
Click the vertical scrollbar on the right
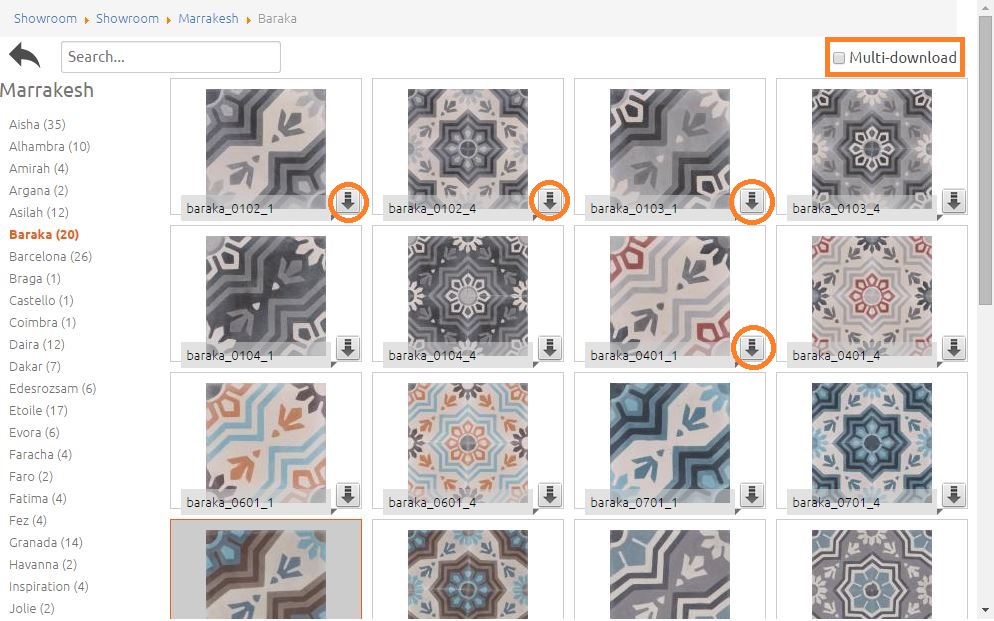click(986, 300)
